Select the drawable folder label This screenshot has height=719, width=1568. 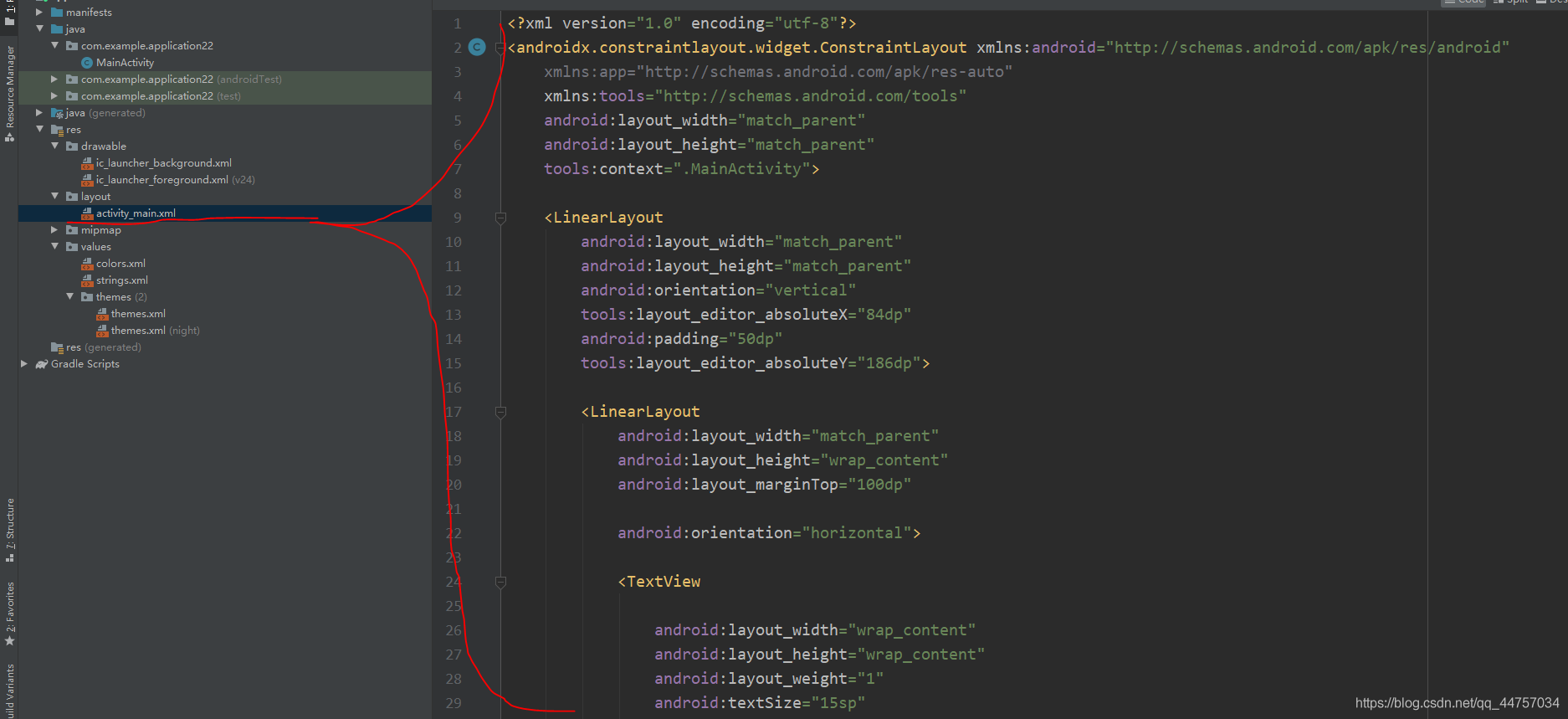point(104,146)
